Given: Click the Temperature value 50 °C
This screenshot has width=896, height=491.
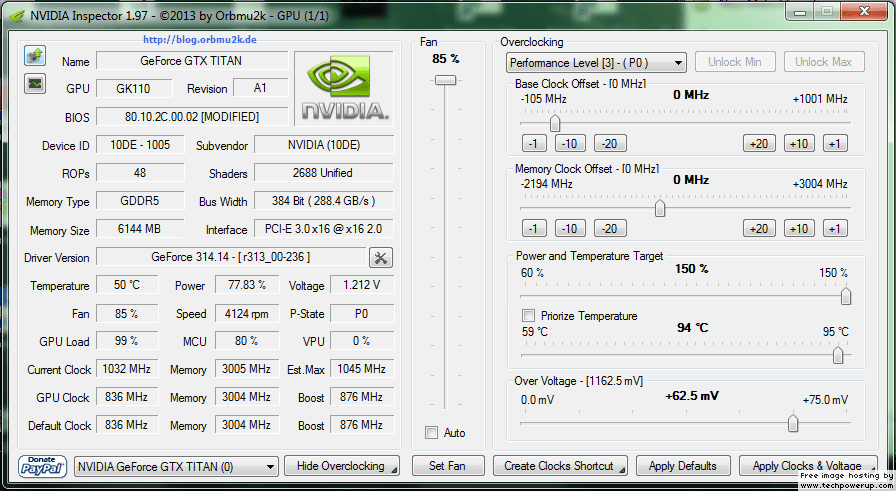Looking at the screenshot, I should click(127, 285).
